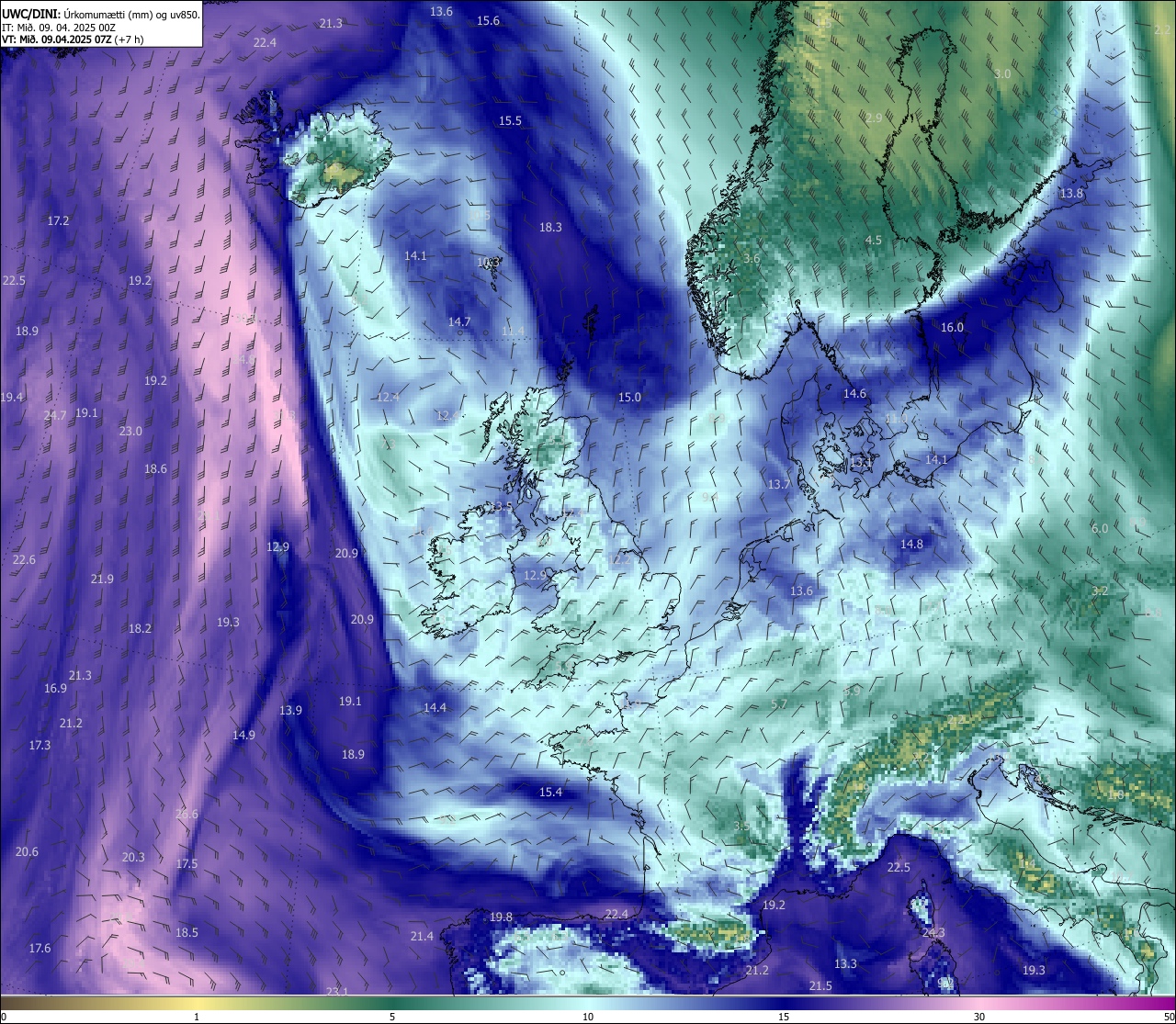Click the value 23.0 in the purple area
The image size is (1176, 1024).
click(x=130, y=431)
